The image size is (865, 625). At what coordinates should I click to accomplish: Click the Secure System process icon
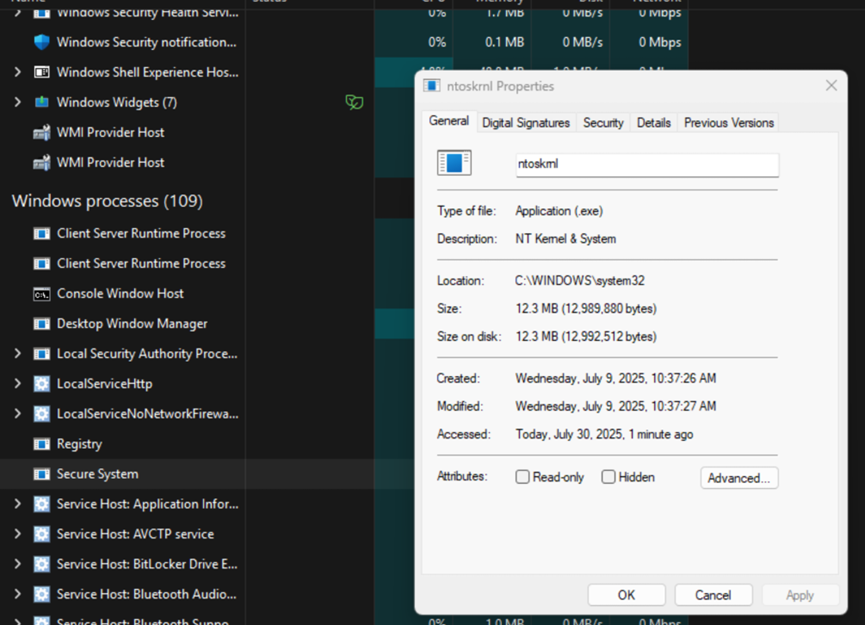pyautogui.click(x=41, y=474)
